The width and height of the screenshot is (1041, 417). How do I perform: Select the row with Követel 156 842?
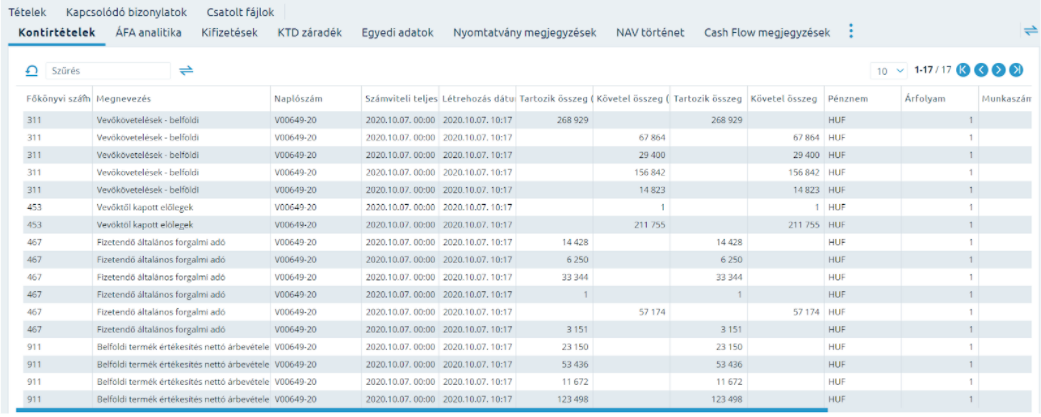point(528,172)
